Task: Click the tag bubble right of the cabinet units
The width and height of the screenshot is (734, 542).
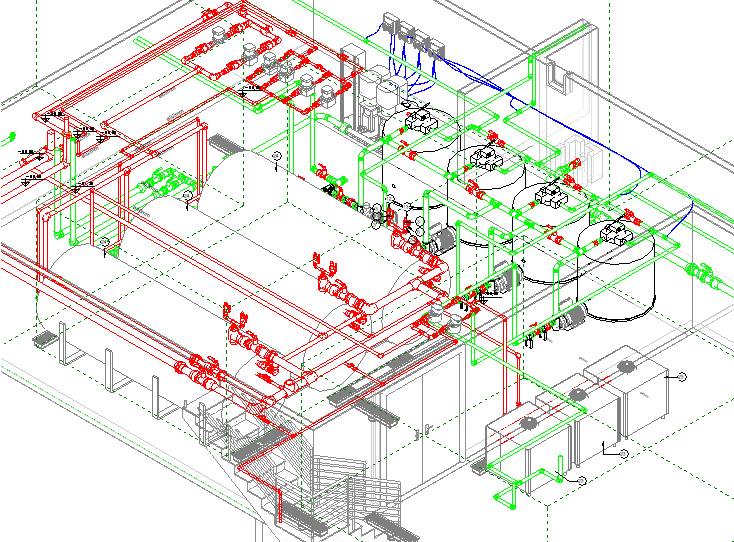Action: [x=682, y=376]
